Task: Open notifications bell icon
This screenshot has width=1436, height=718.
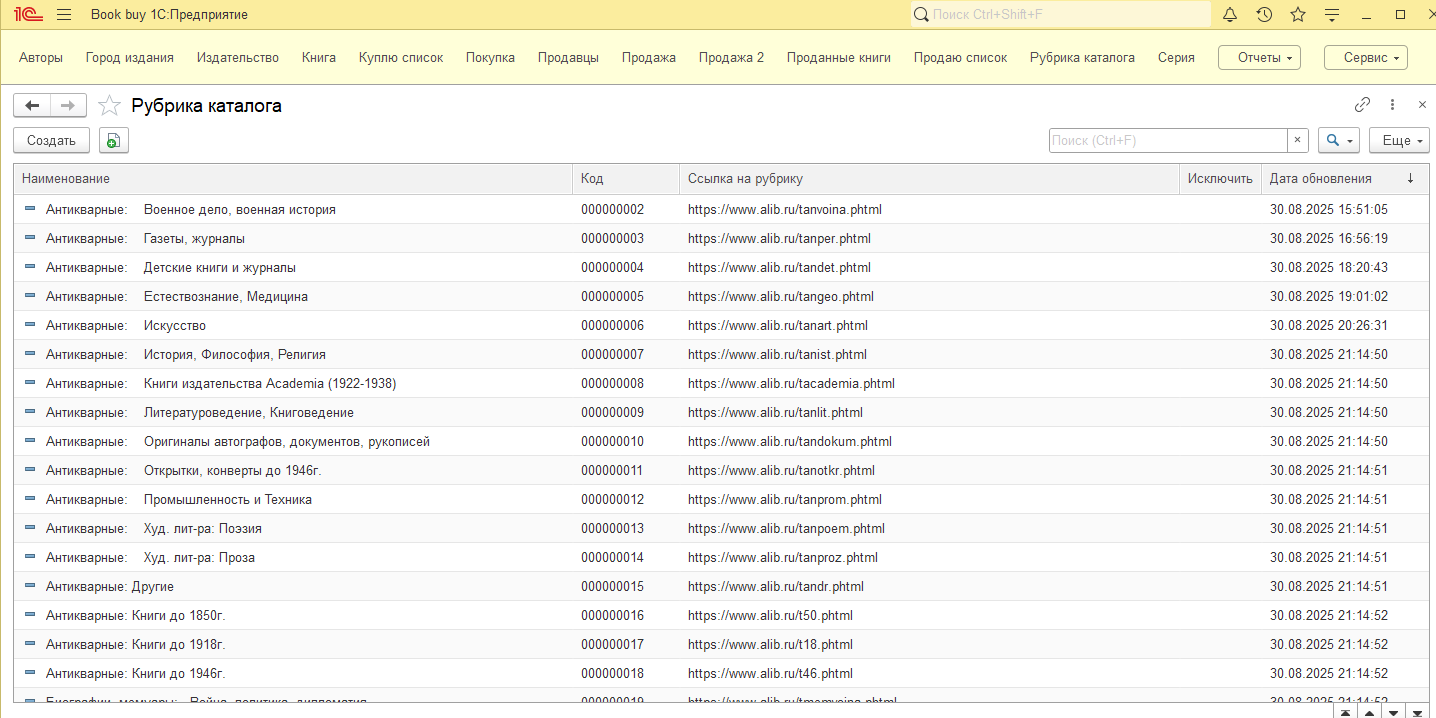Action: pos(1231,15)
